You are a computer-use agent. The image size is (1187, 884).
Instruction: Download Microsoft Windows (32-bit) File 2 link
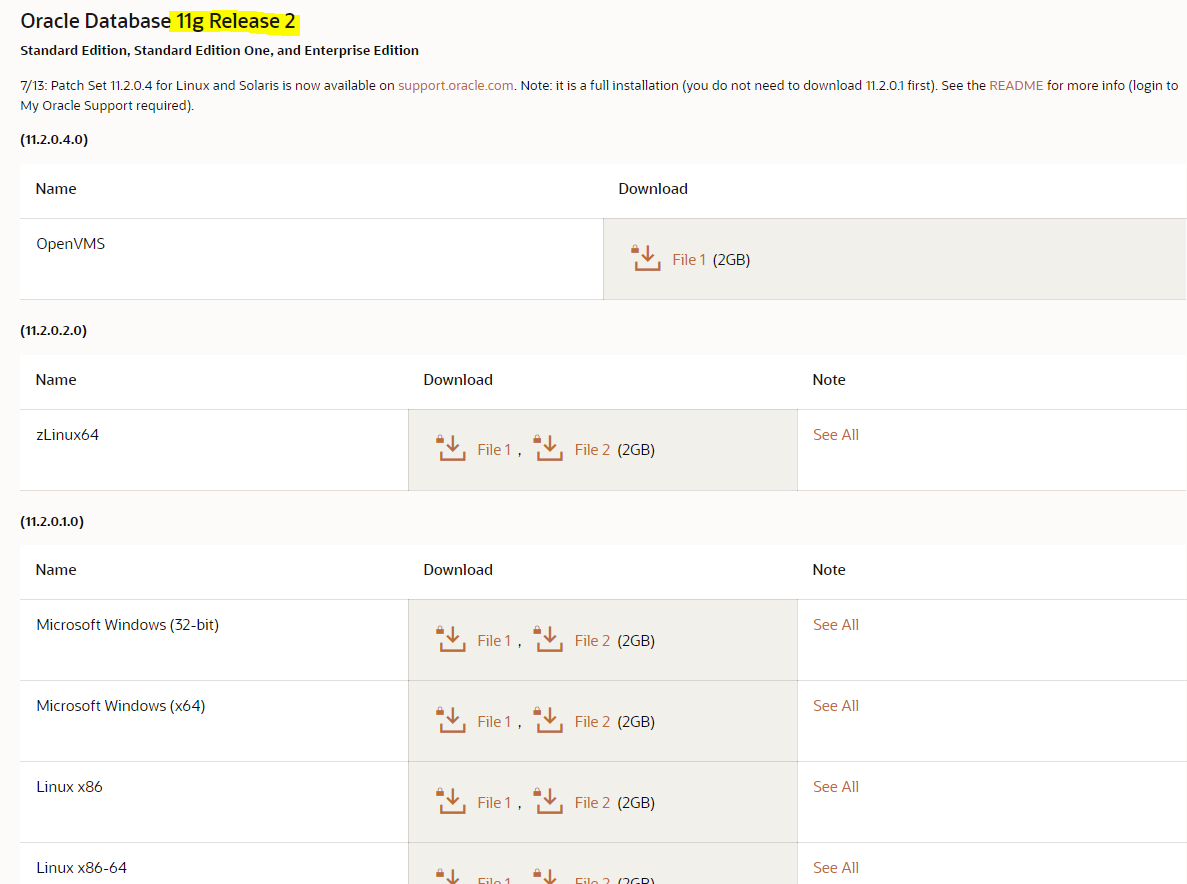tap(592, 640)
